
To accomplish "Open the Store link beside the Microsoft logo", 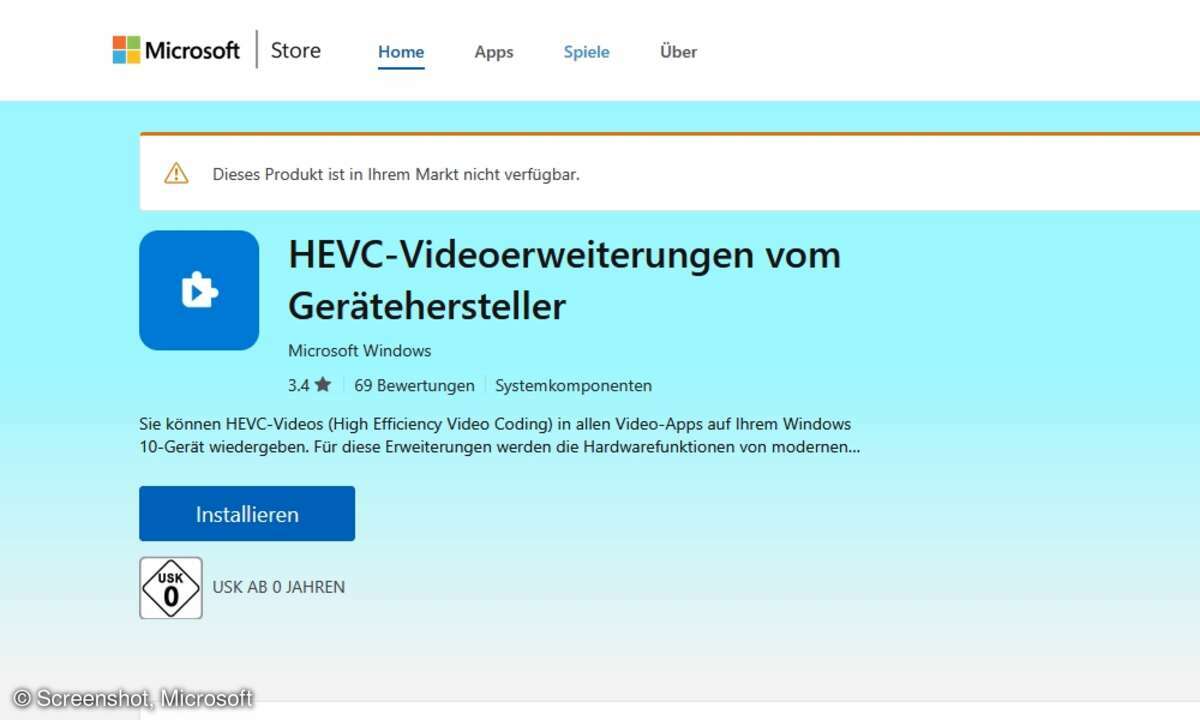I will pos(296,50).
